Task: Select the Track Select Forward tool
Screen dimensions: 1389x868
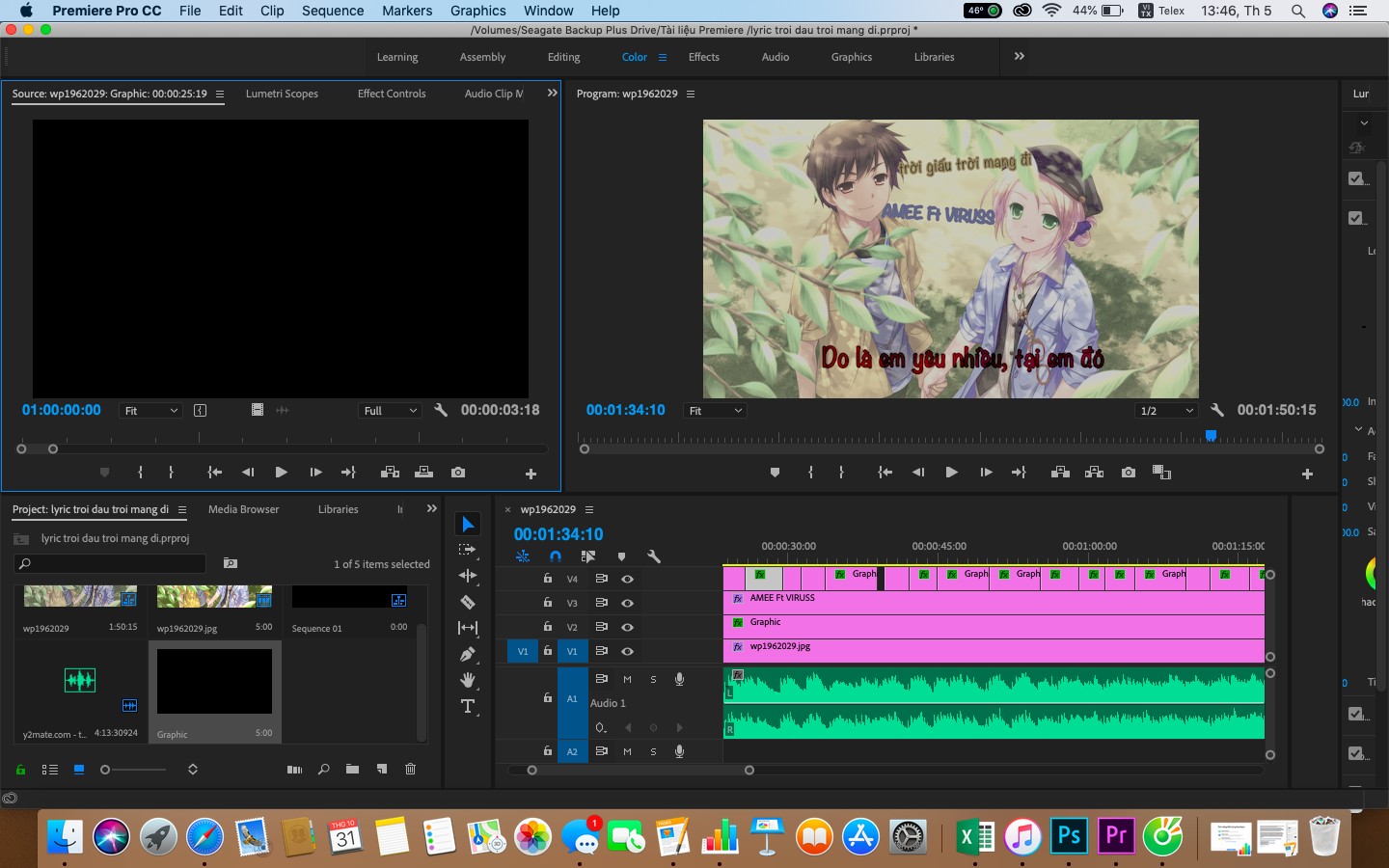Action: coord(468,550)
